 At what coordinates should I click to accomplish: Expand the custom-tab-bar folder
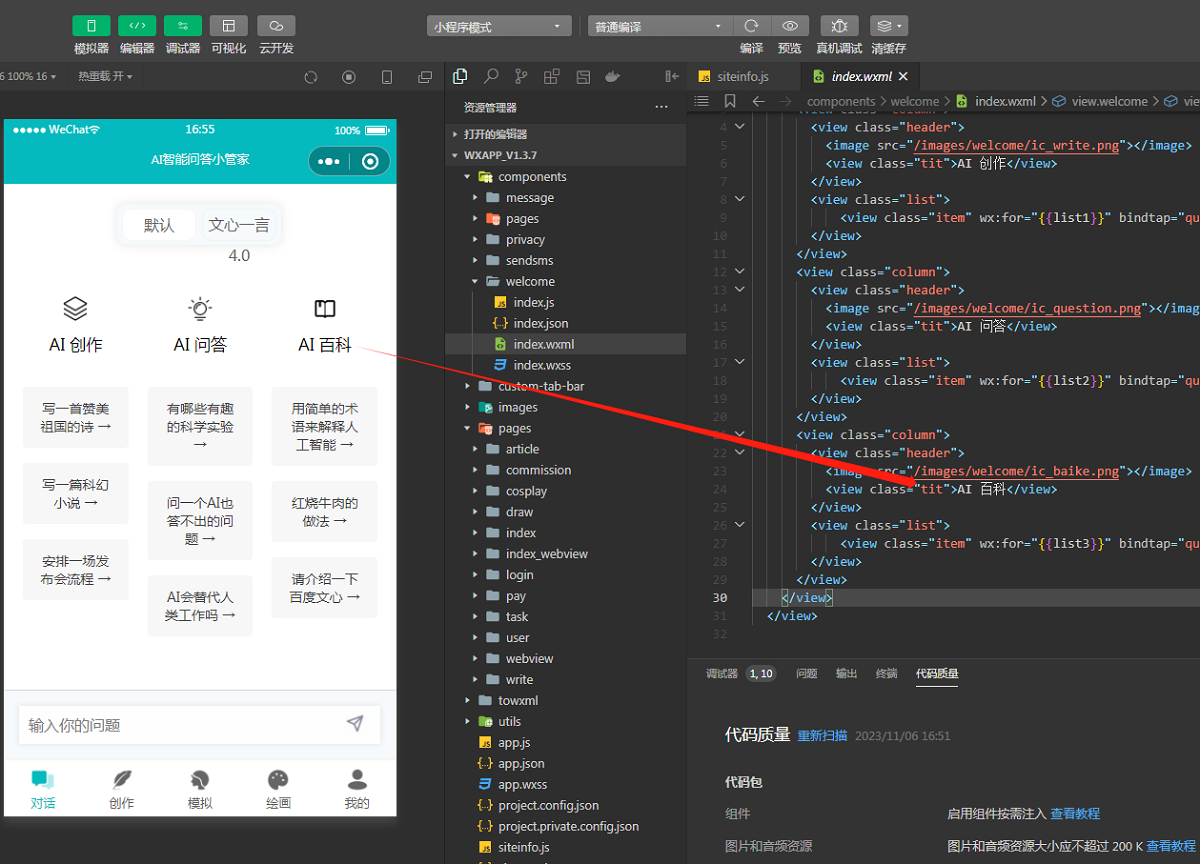(x=541, y=386)
